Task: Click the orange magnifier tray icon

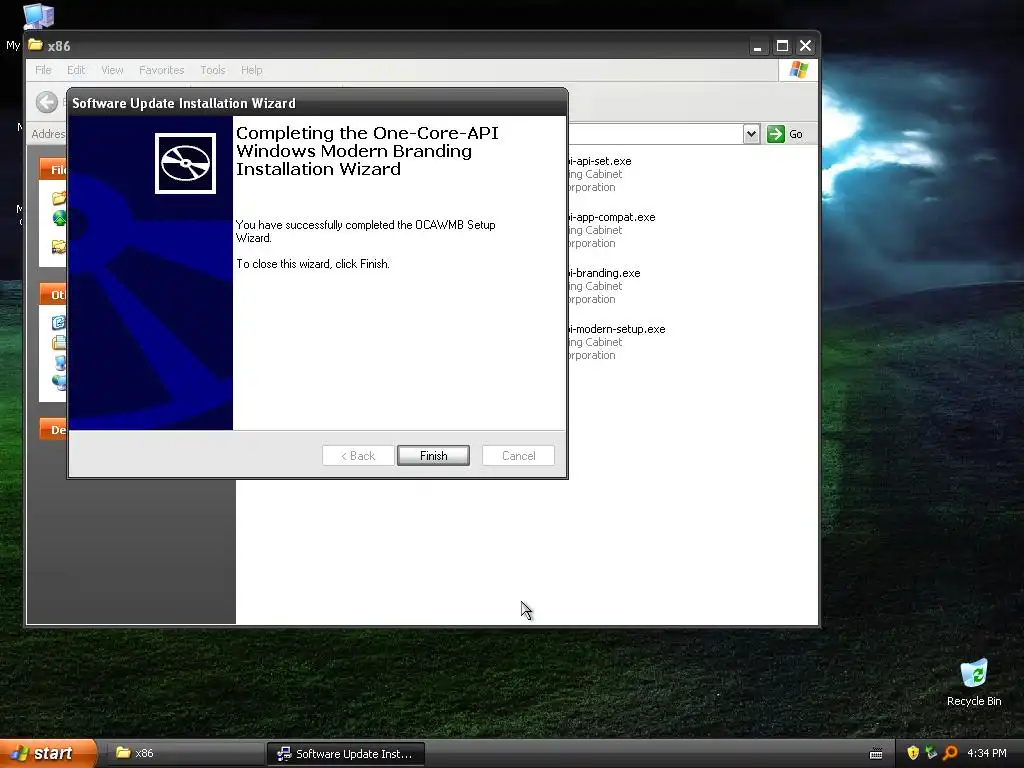Action: click(950, 753)
